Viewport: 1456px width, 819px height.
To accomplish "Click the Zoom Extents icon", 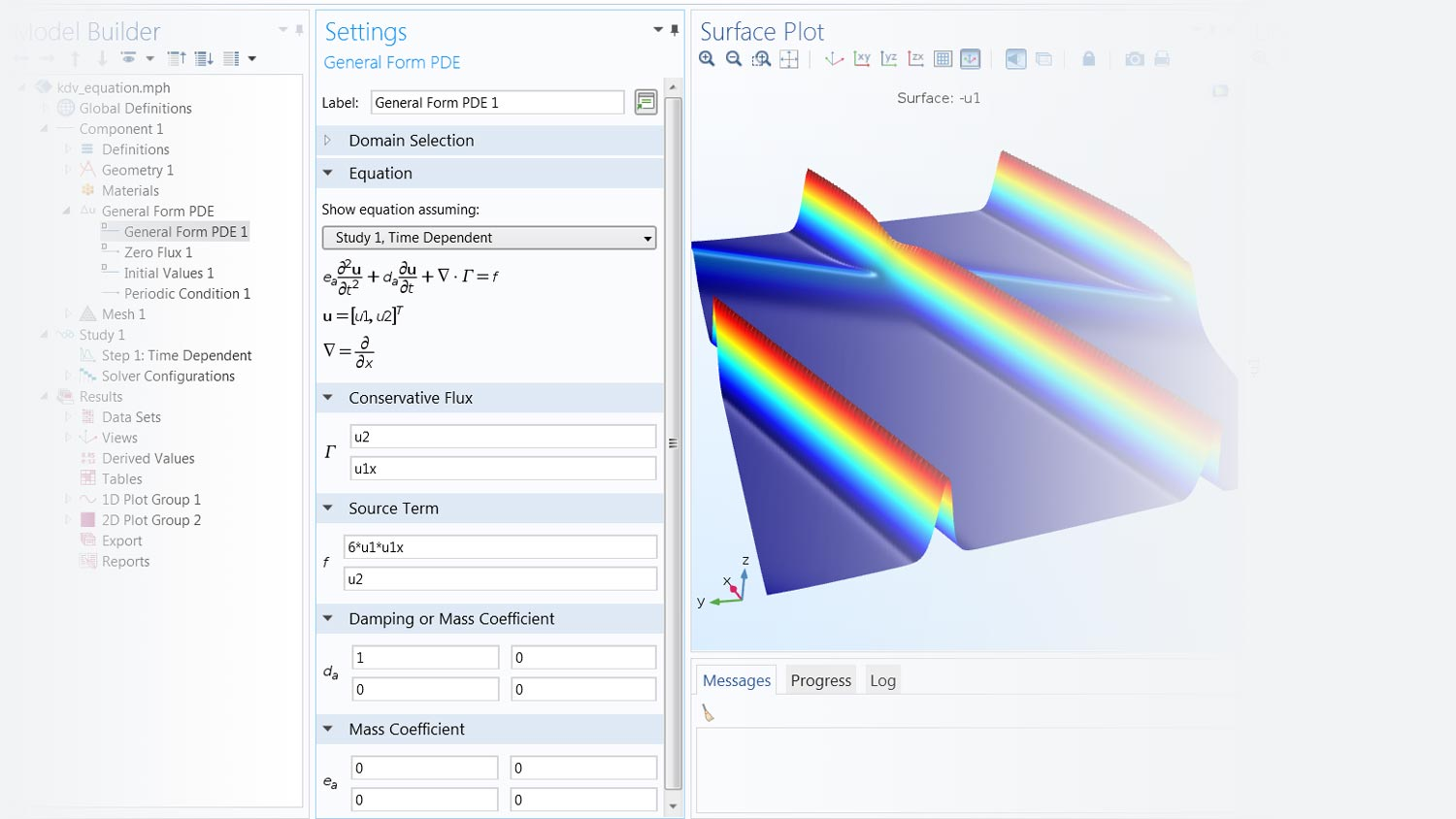I will click(x=789, y=59).
